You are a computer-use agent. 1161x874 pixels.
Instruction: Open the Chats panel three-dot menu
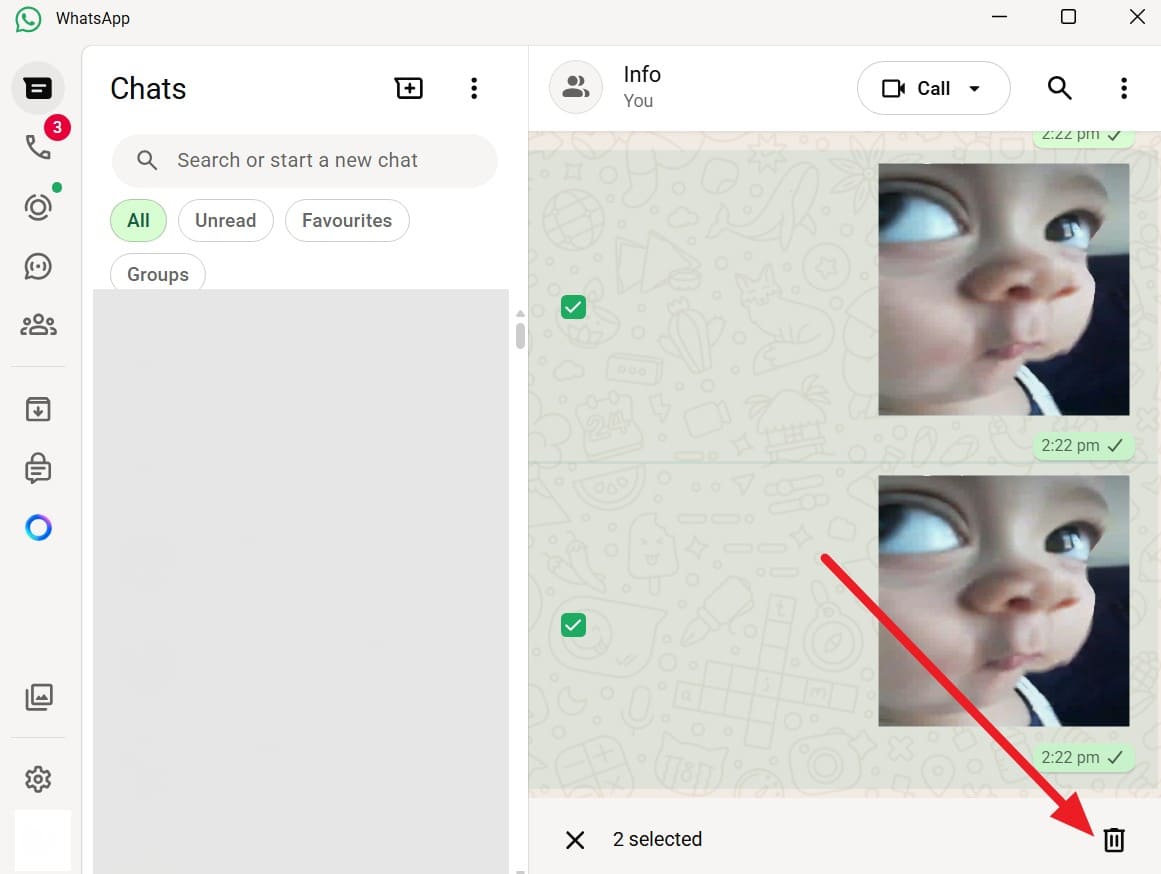(x=474, y=88)
